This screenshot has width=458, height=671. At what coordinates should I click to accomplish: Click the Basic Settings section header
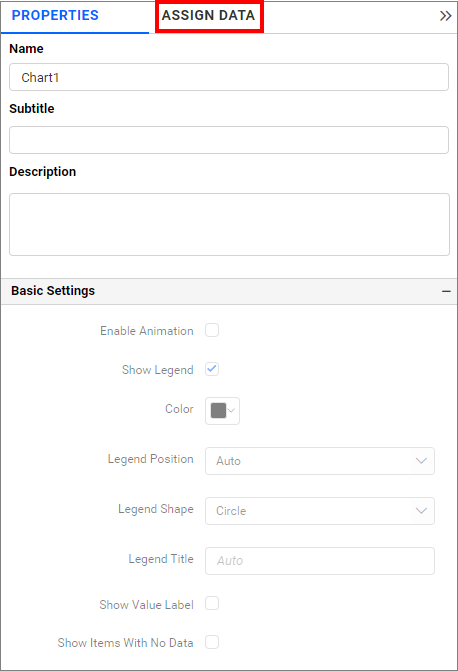tap(229, 291)
